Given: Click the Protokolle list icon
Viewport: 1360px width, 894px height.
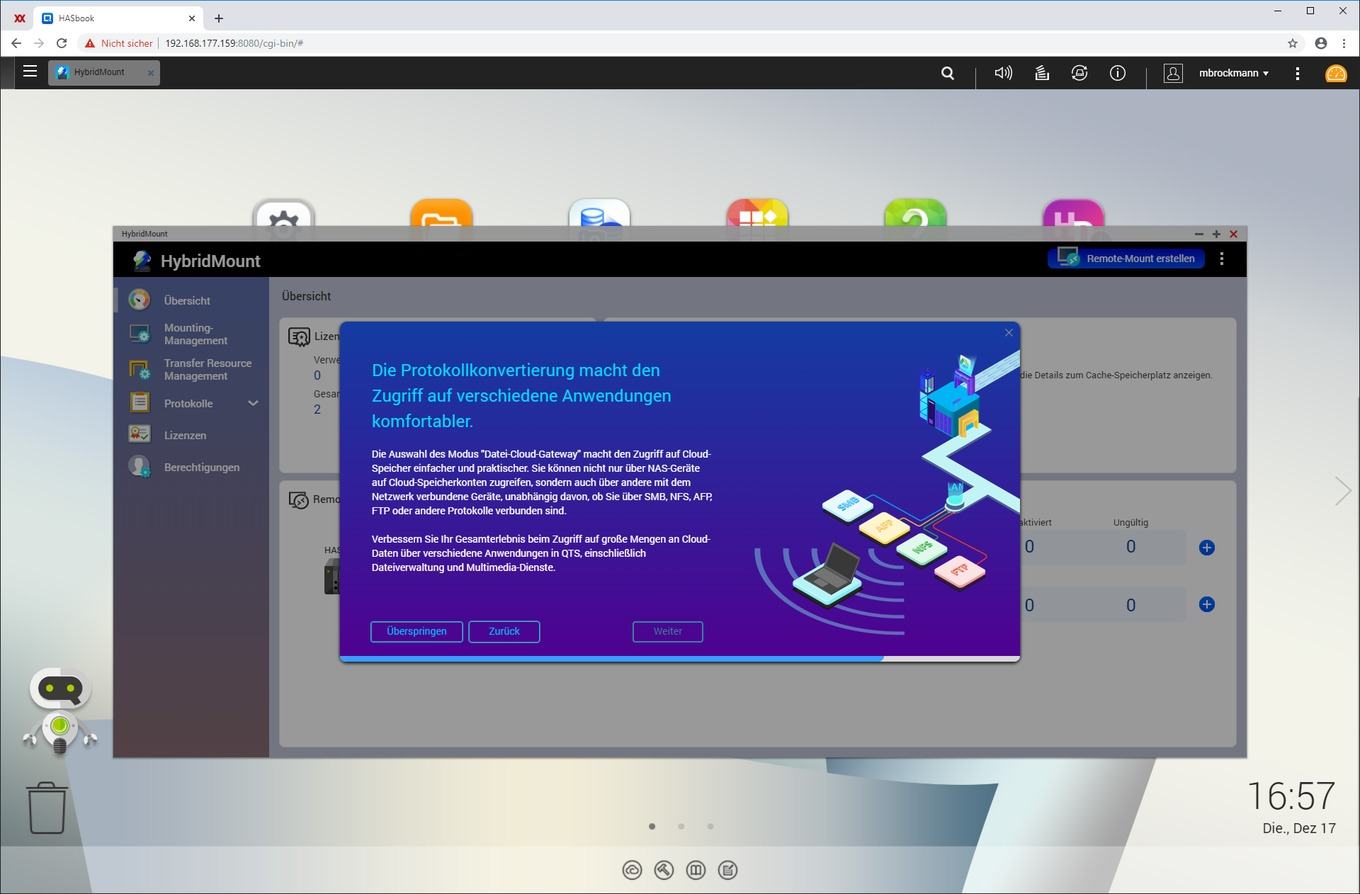Looking at the screenshot, I should pyautogui.click(x=139, y=402).
